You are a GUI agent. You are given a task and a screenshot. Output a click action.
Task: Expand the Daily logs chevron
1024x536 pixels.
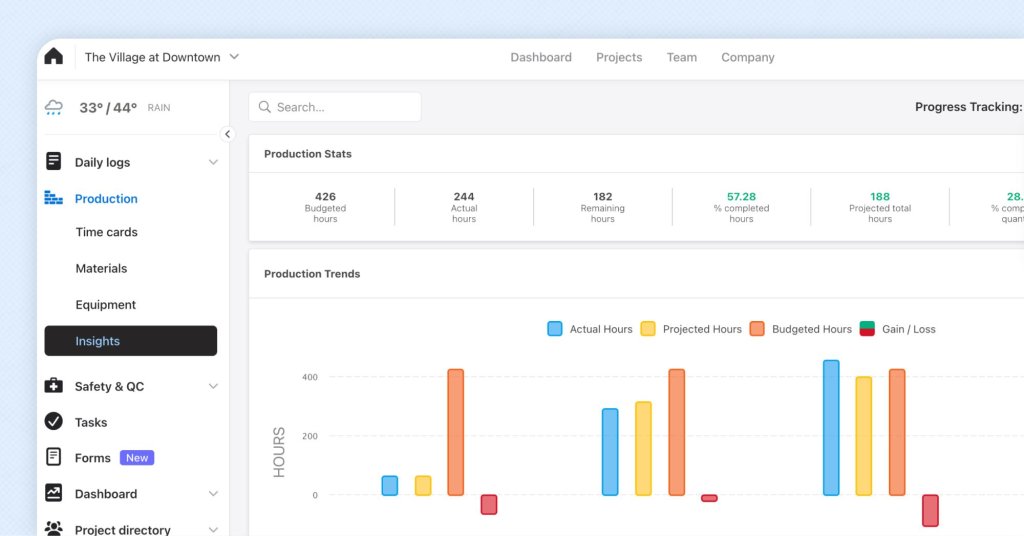pos(213,162)
